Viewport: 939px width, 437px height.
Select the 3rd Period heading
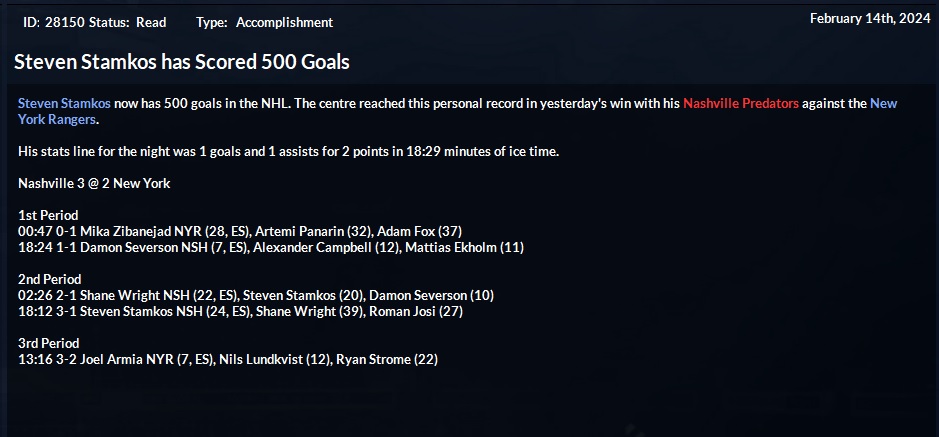point(49,343)
